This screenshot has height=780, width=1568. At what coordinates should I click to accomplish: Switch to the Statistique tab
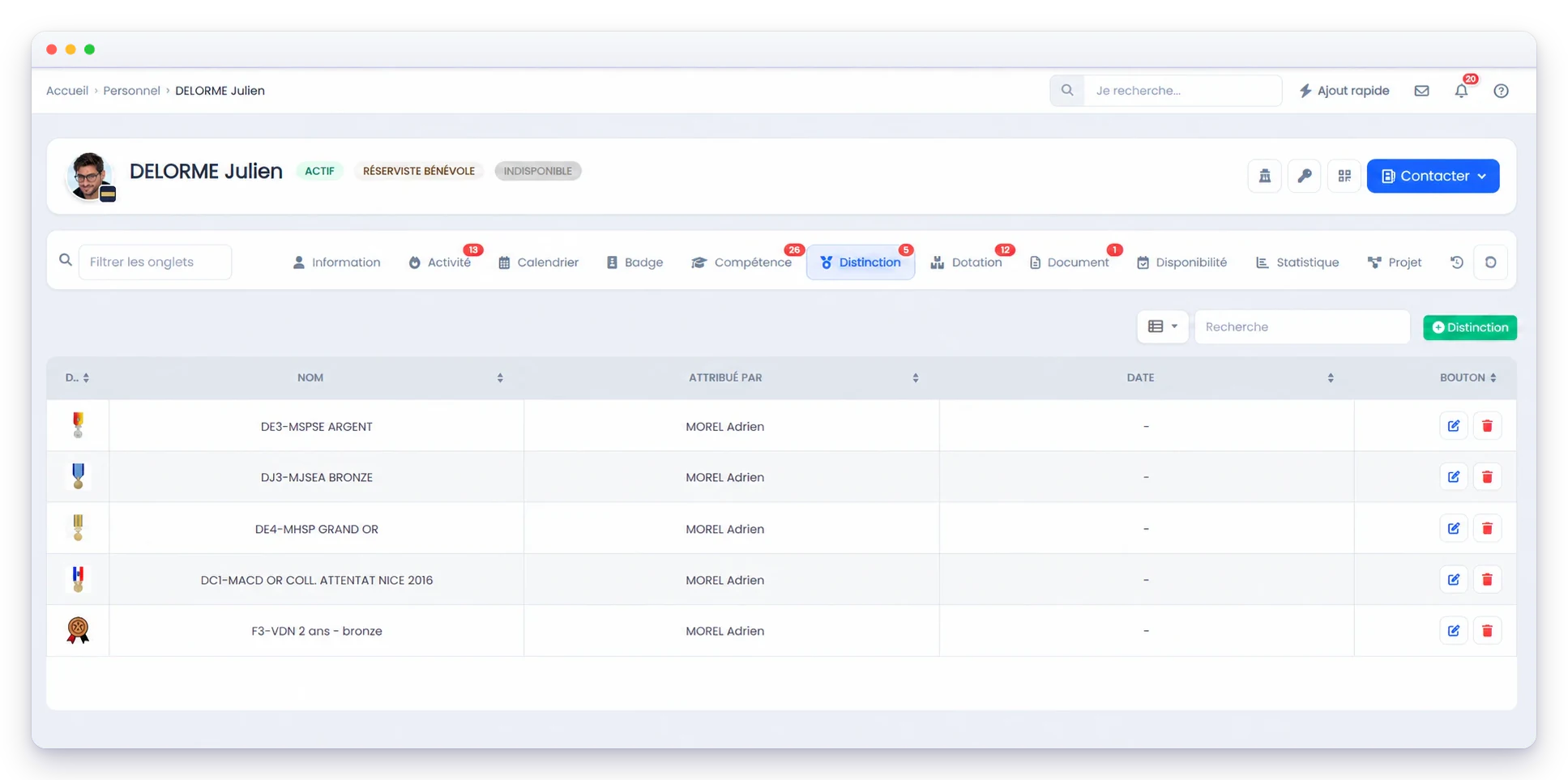click(x=1297, y=262)
